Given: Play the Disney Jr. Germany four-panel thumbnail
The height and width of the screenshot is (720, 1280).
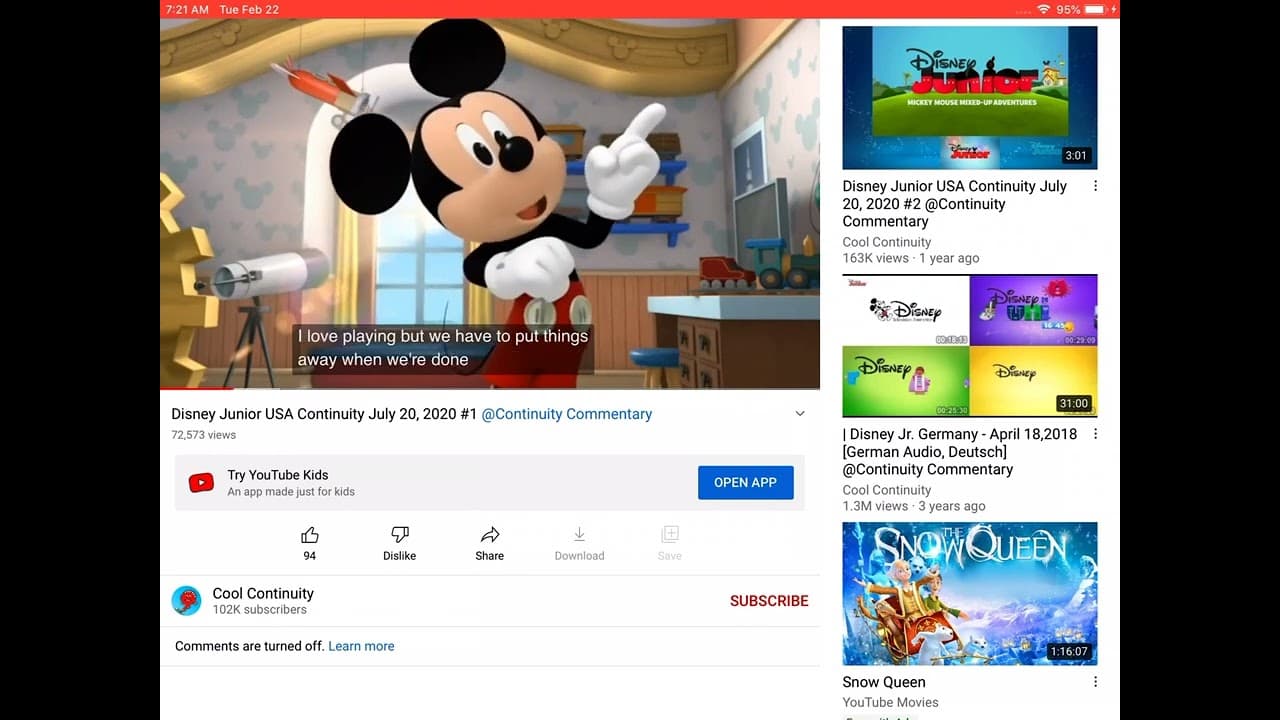Looking at the screenshot, I should pyautogui.click(x=970, y=345).
